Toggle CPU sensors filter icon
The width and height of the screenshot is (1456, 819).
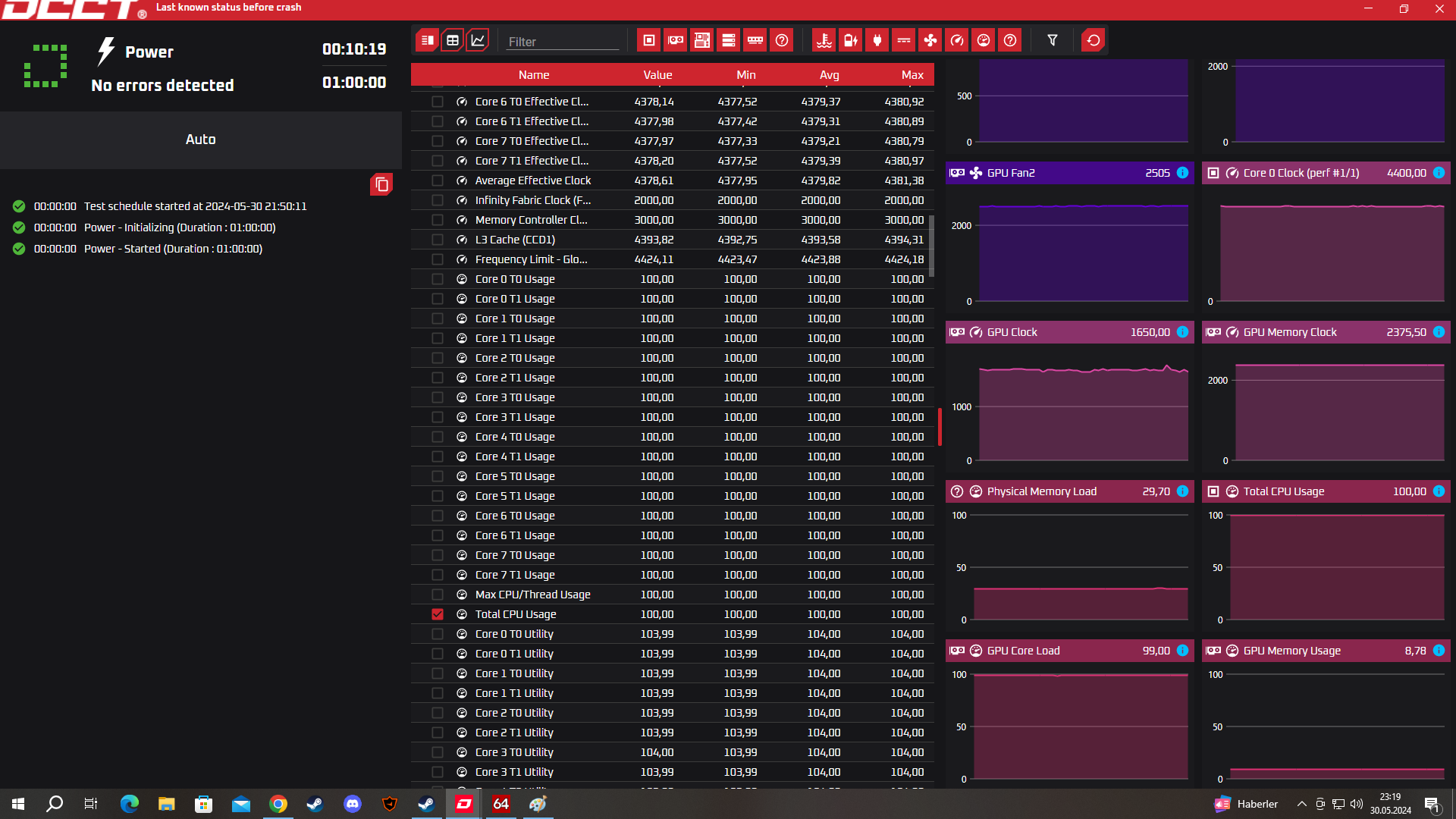[x=649, y=40]
